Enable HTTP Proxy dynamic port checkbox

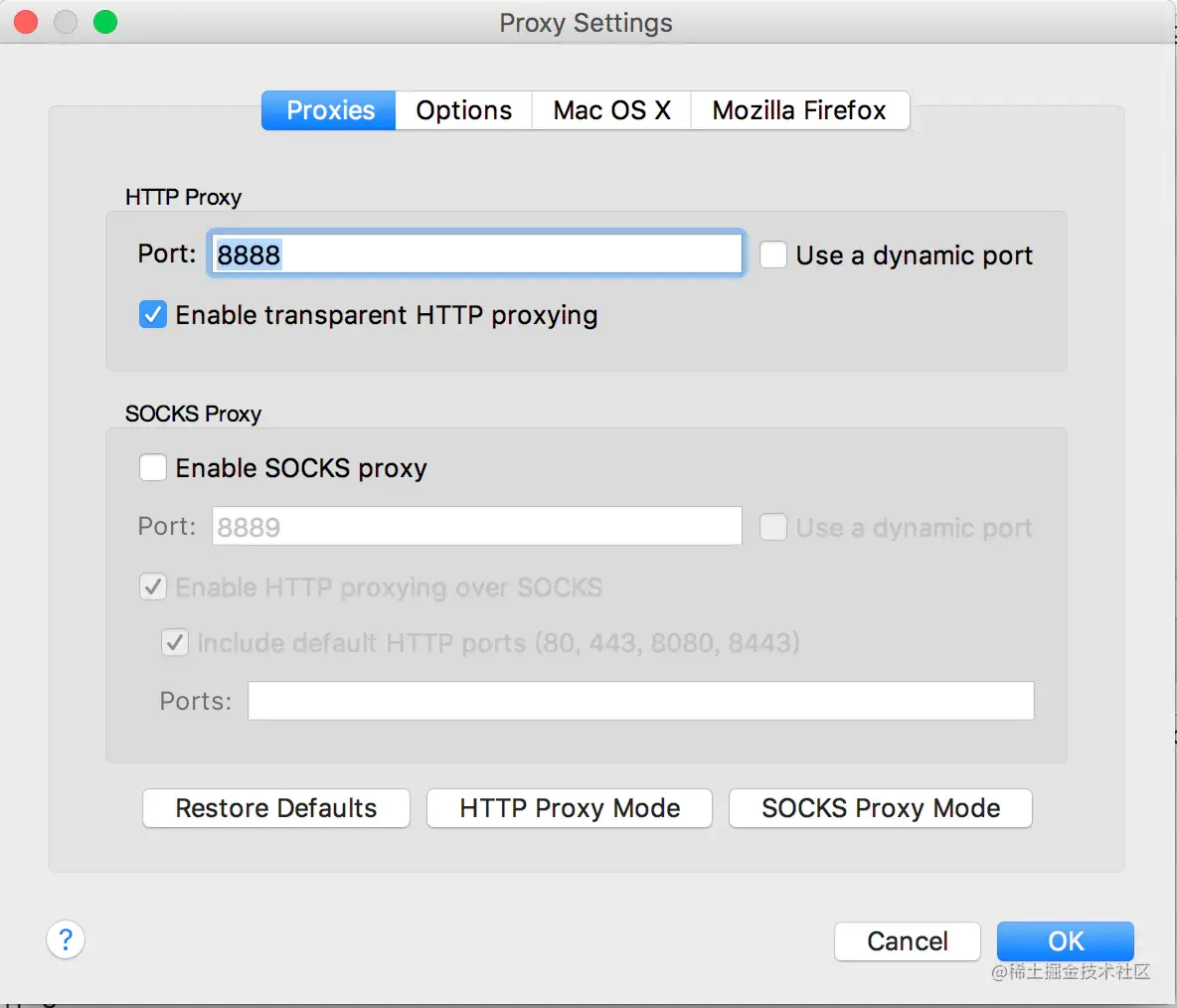(773, 254)
